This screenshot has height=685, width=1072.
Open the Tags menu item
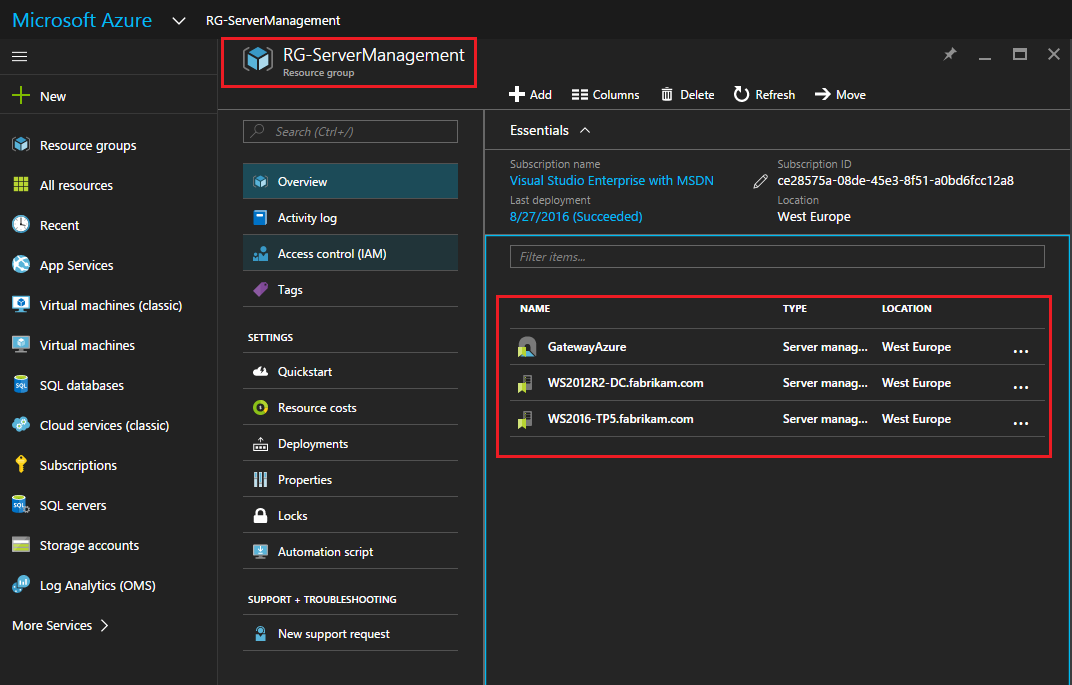click(x=350, y=289)
